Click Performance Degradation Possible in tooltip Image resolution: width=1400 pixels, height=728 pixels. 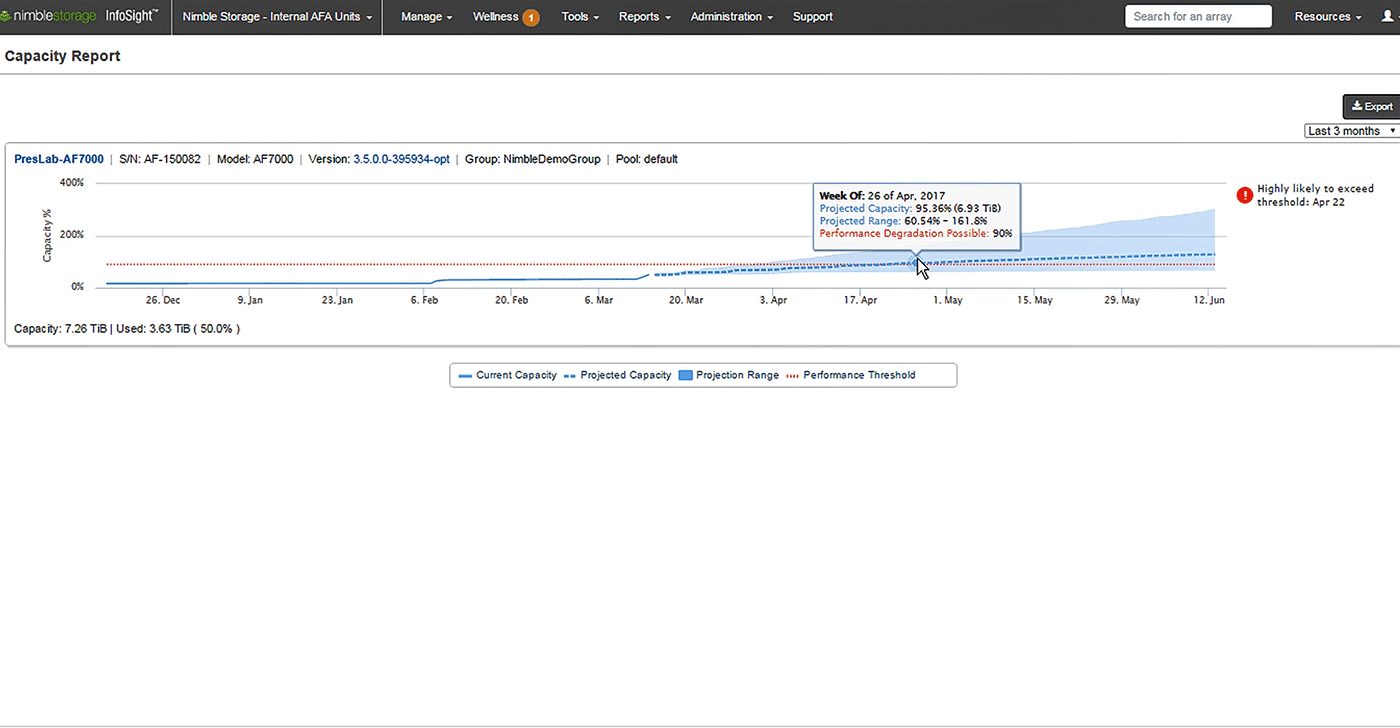916,233
